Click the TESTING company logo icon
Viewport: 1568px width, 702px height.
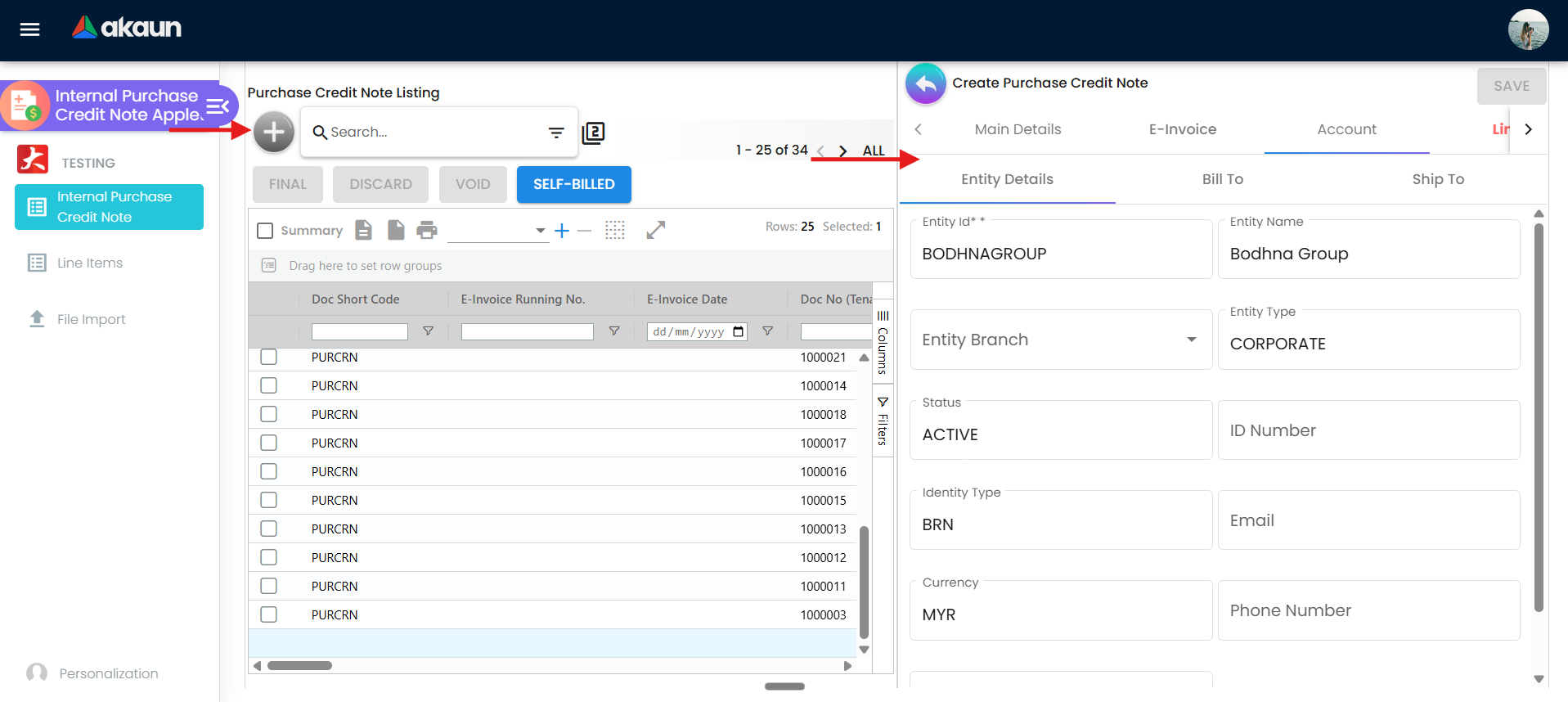click(33, 160)
